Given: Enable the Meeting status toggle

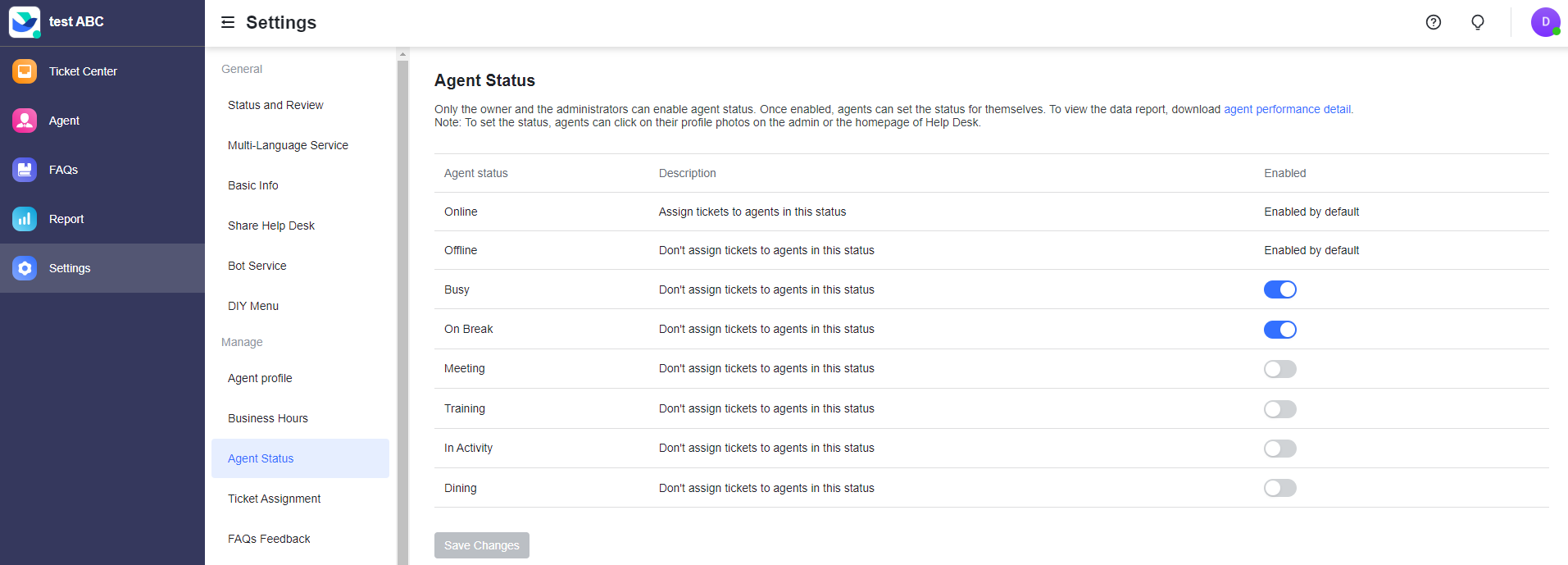Looking at the screenshot, I should (x=1279, y=369).
